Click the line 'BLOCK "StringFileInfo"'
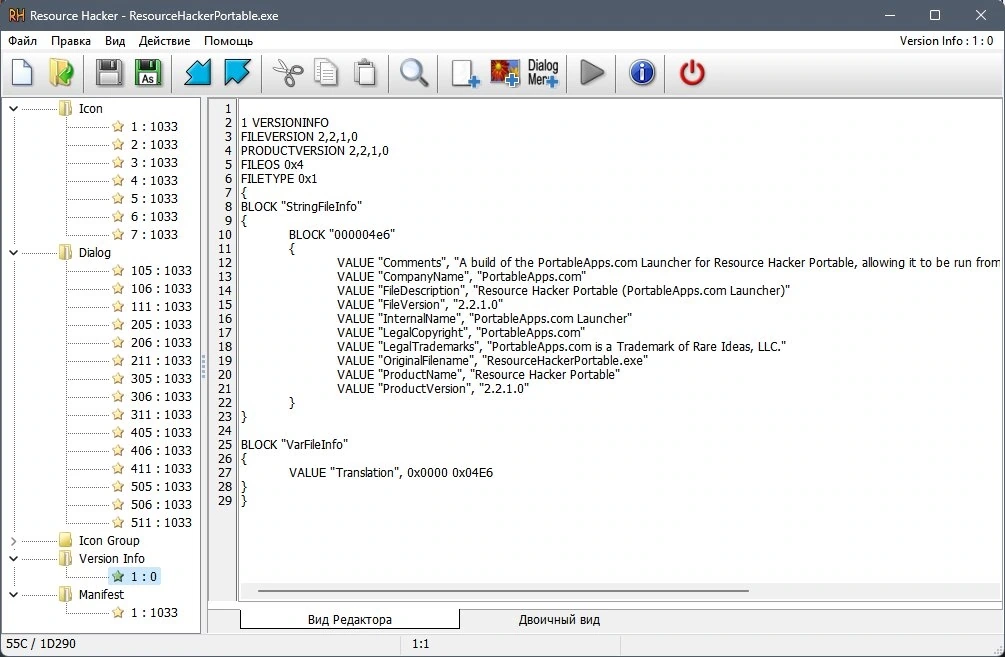The width and height of the screenshot is (1005, 657). [301, 206]
